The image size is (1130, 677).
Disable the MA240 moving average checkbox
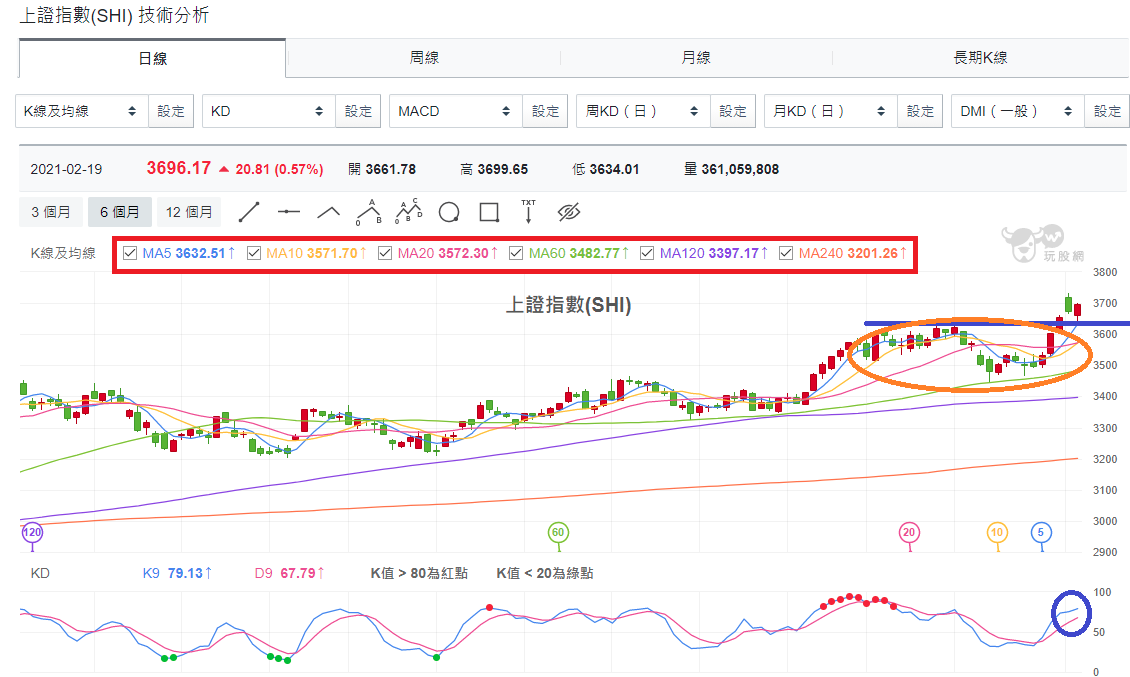pyautogui.click(x=786, y=253)
